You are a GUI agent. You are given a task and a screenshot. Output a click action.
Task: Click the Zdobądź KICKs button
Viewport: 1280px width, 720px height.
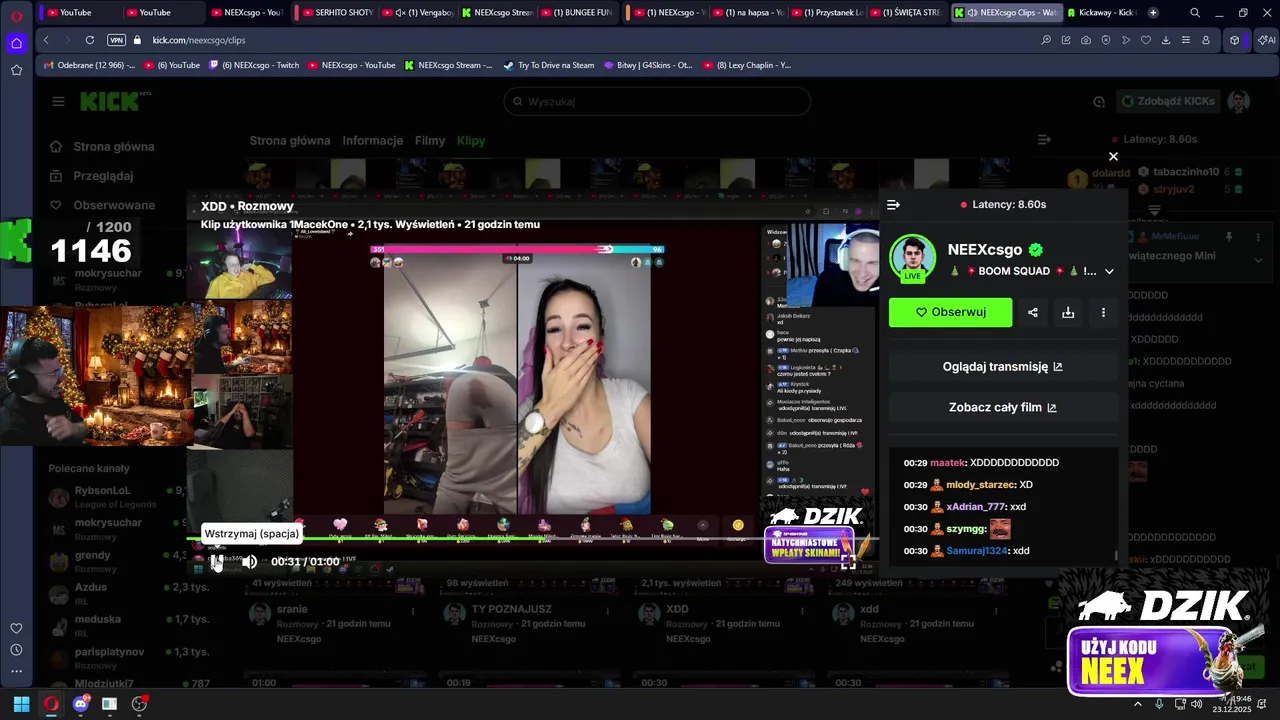[1167, 101]
